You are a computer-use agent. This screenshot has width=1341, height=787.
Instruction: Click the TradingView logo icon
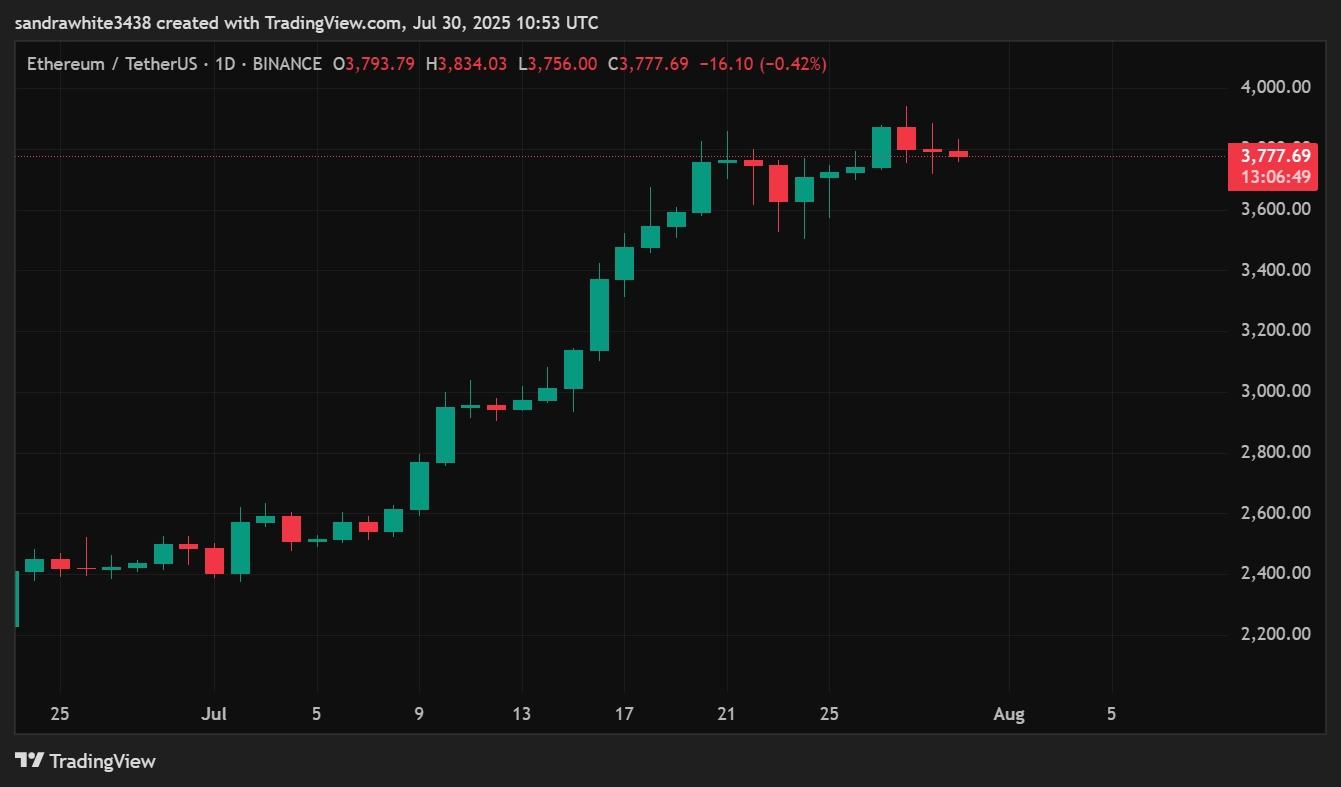(x=30, y=761)
